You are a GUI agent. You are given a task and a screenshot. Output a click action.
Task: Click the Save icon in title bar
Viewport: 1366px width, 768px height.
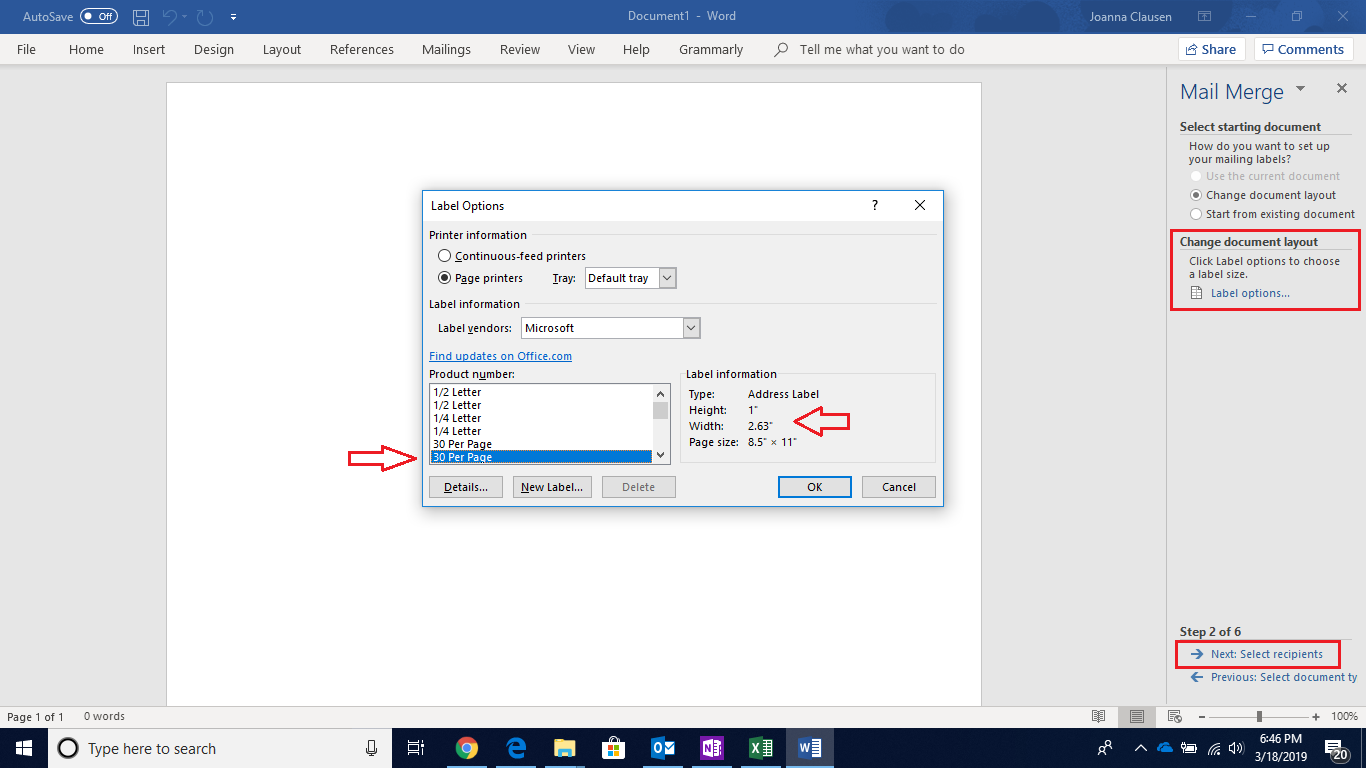click(141, 17)
